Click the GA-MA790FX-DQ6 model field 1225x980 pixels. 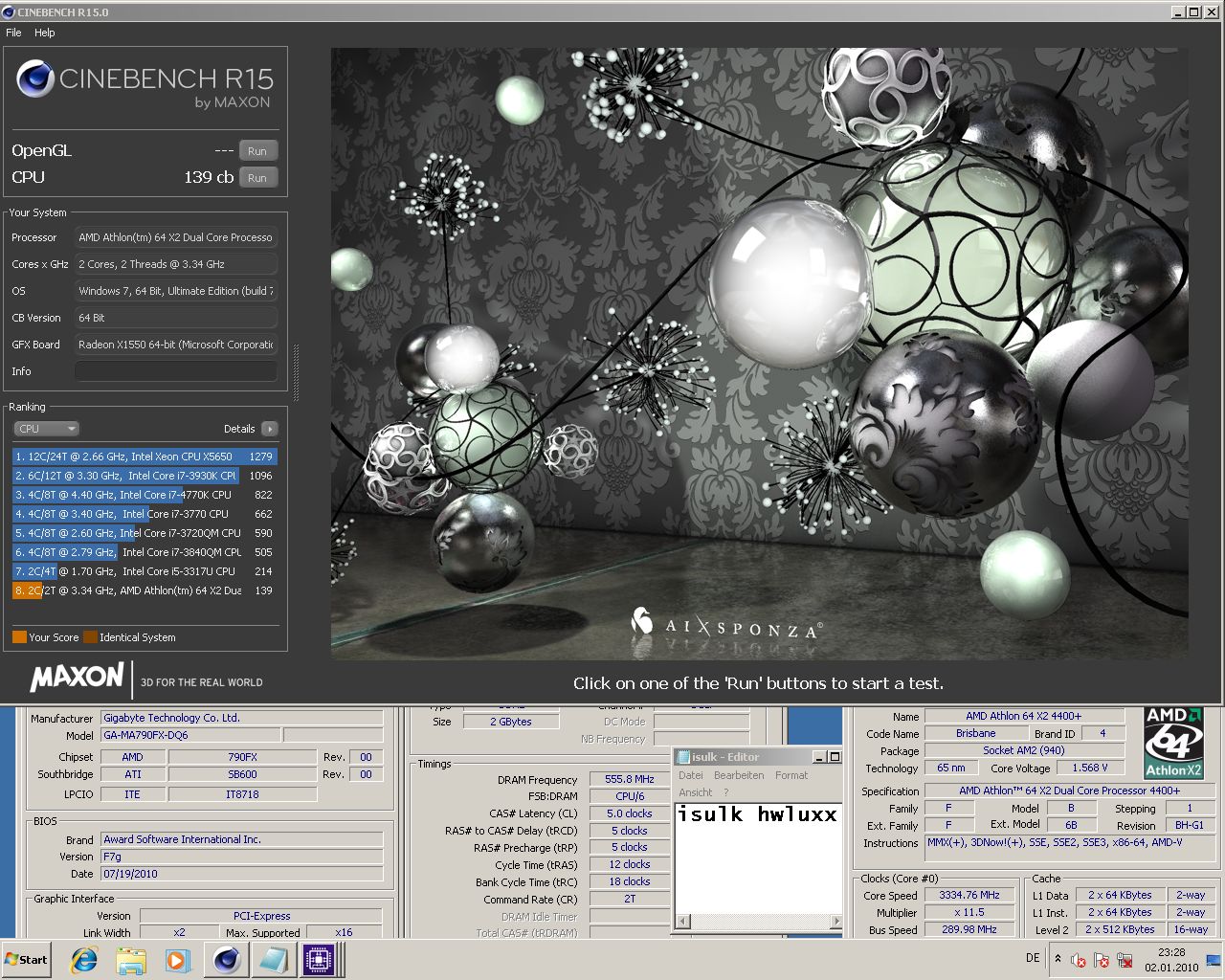[x=191, y=736]
